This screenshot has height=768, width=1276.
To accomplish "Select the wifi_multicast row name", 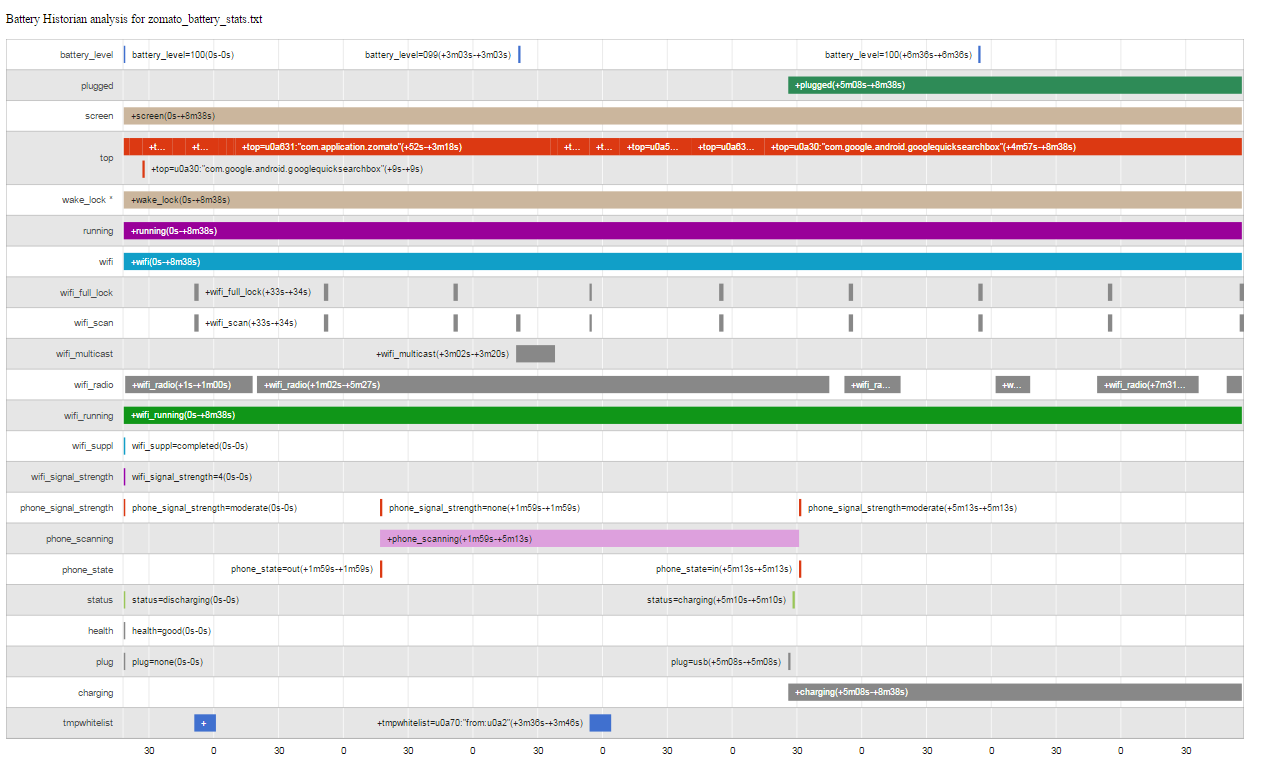I will [85, 354].
